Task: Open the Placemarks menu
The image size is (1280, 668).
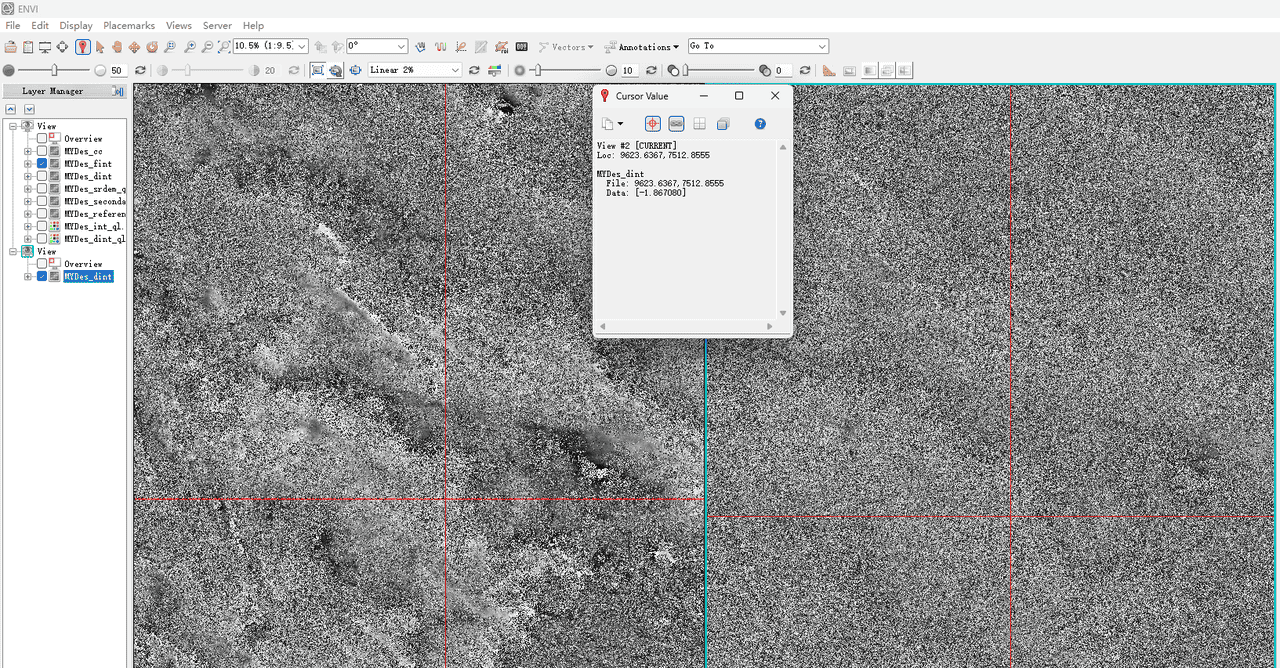Action: coord(129,25)
